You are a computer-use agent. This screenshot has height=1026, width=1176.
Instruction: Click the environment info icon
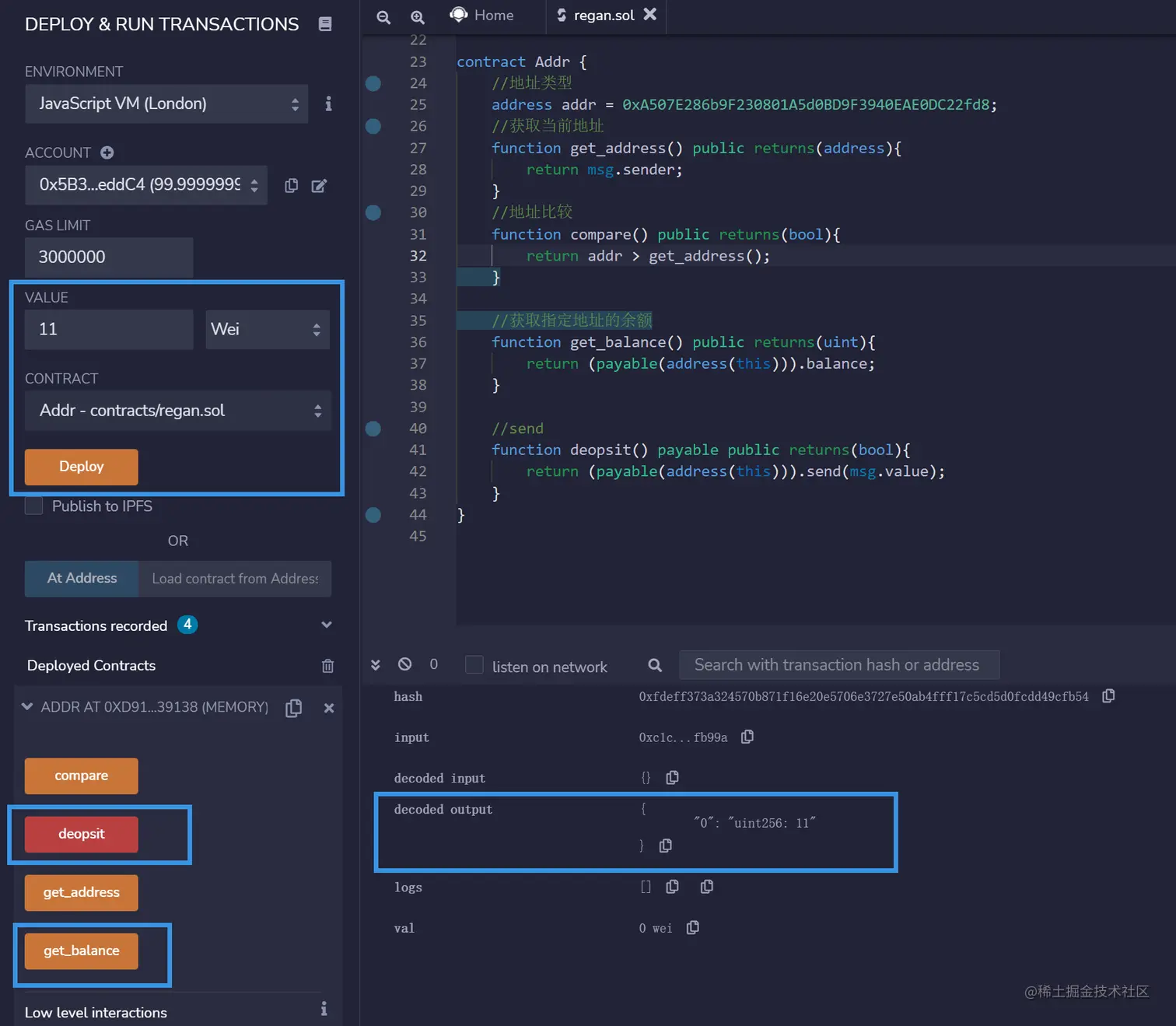pos(328,103)
